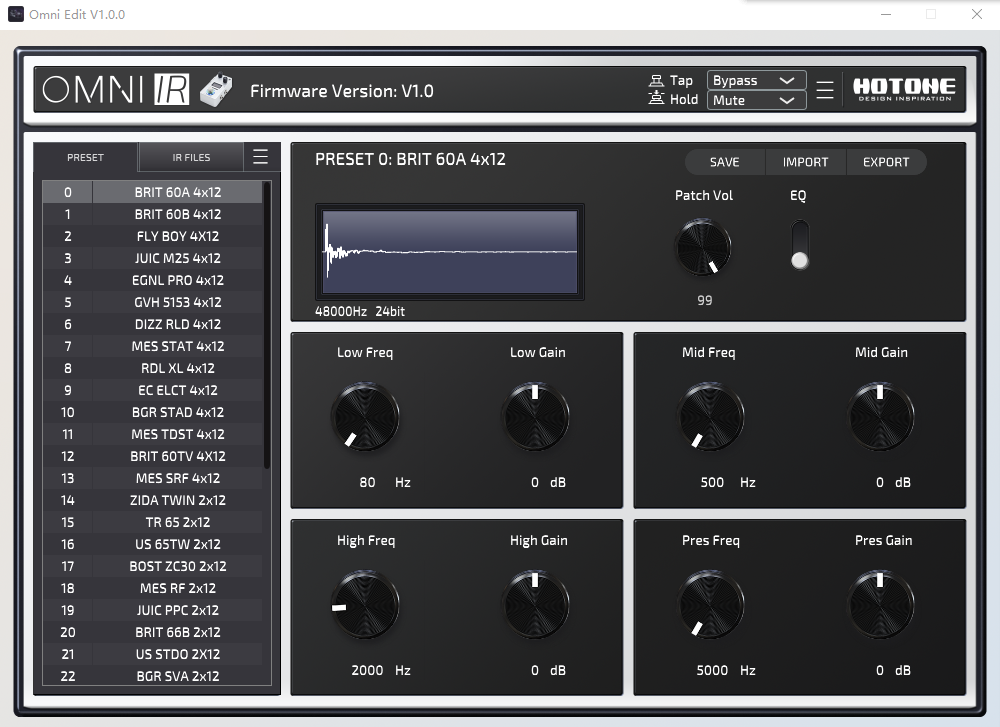The height and width of the screenshot is (727, 1000).
Task: Click the SAVE button
Action: 724,162
